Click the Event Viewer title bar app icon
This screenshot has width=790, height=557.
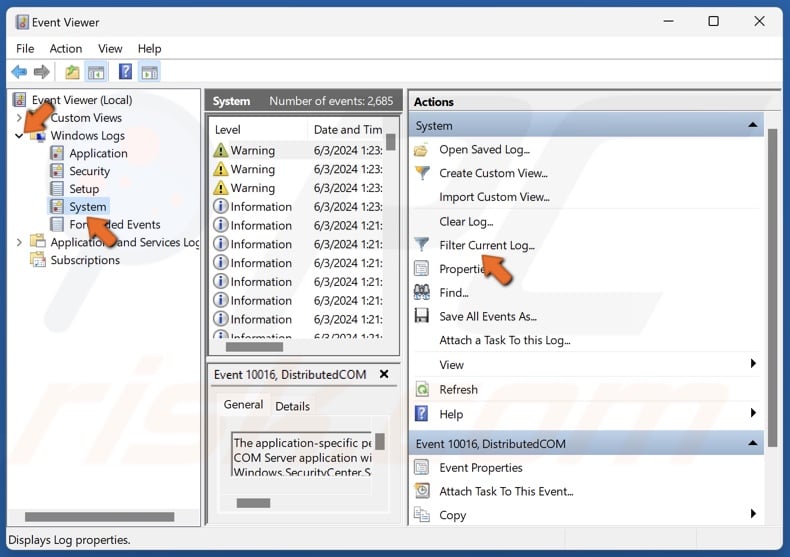22,22
